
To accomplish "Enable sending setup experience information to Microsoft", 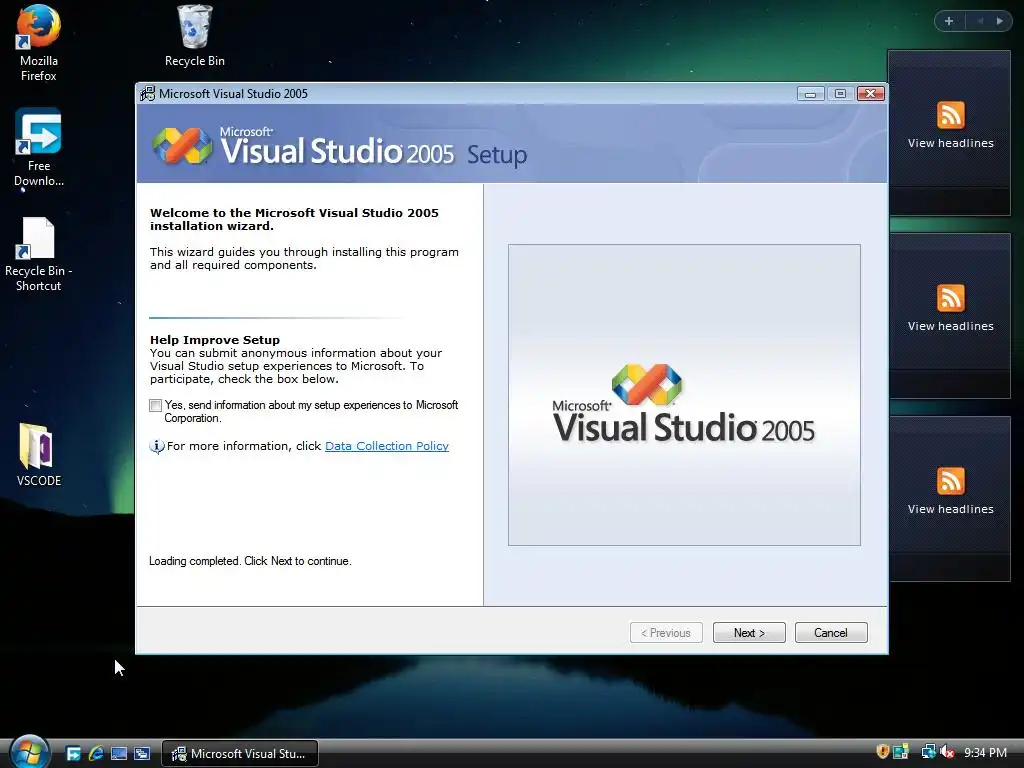I will pyautogui.click(x=155, y=406).
